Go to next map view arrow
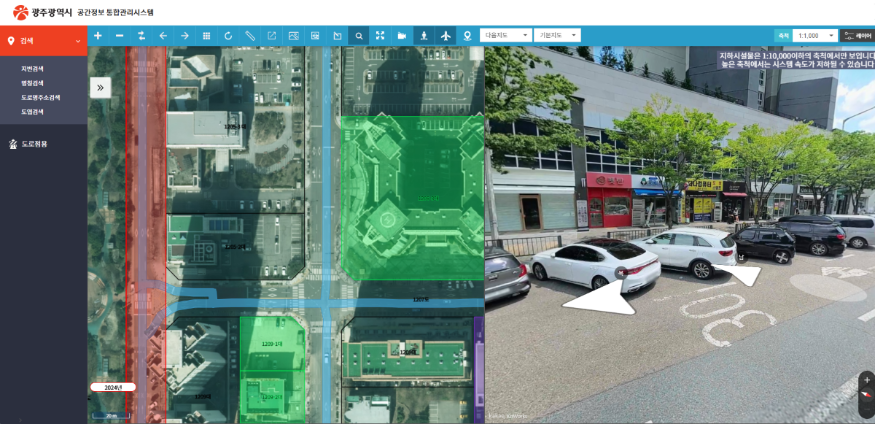Screen dimensions: 875x424 (x=185, y=36)
